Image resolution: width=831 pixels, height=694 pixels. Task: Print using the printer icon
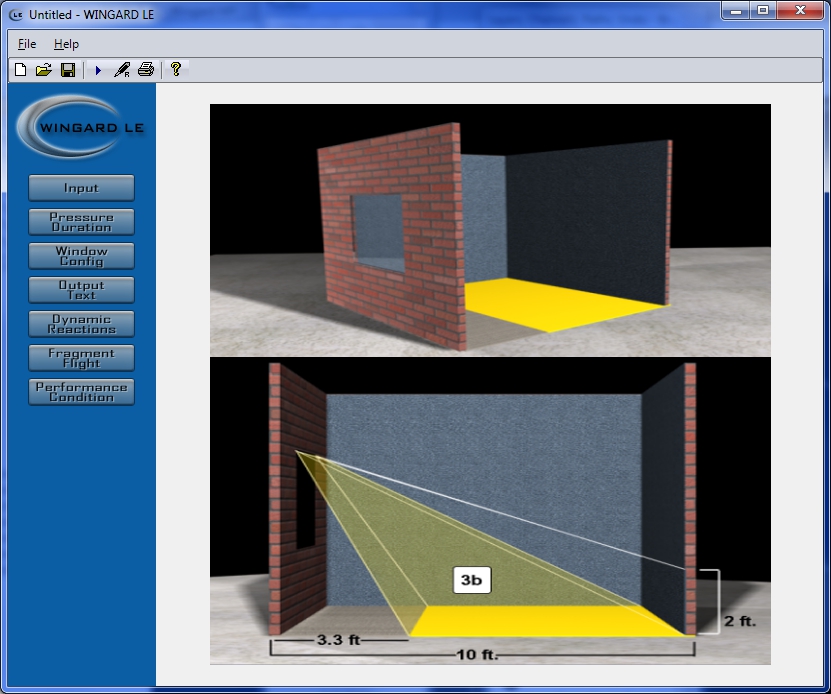tap(146, 70)
